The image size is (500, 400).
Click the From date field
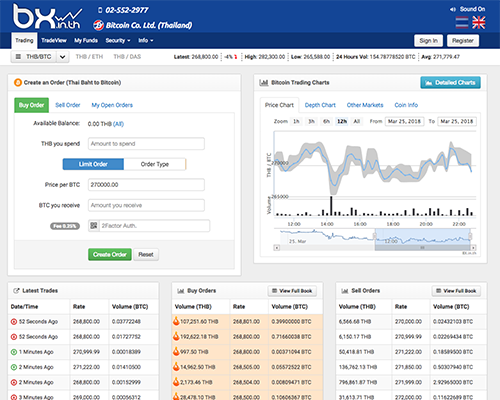coord(405,121)
